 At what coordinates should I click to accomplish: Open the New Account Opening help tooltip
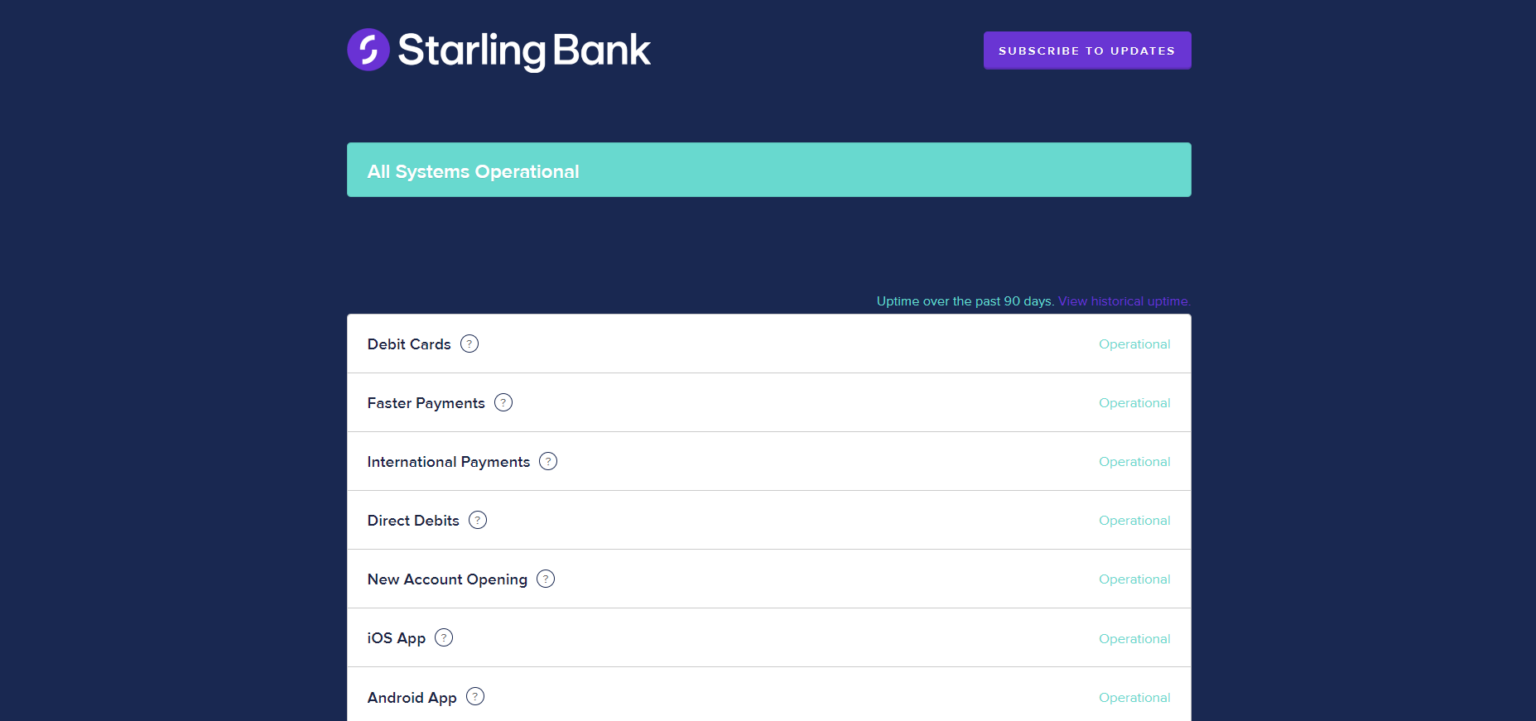click(545, 578)
